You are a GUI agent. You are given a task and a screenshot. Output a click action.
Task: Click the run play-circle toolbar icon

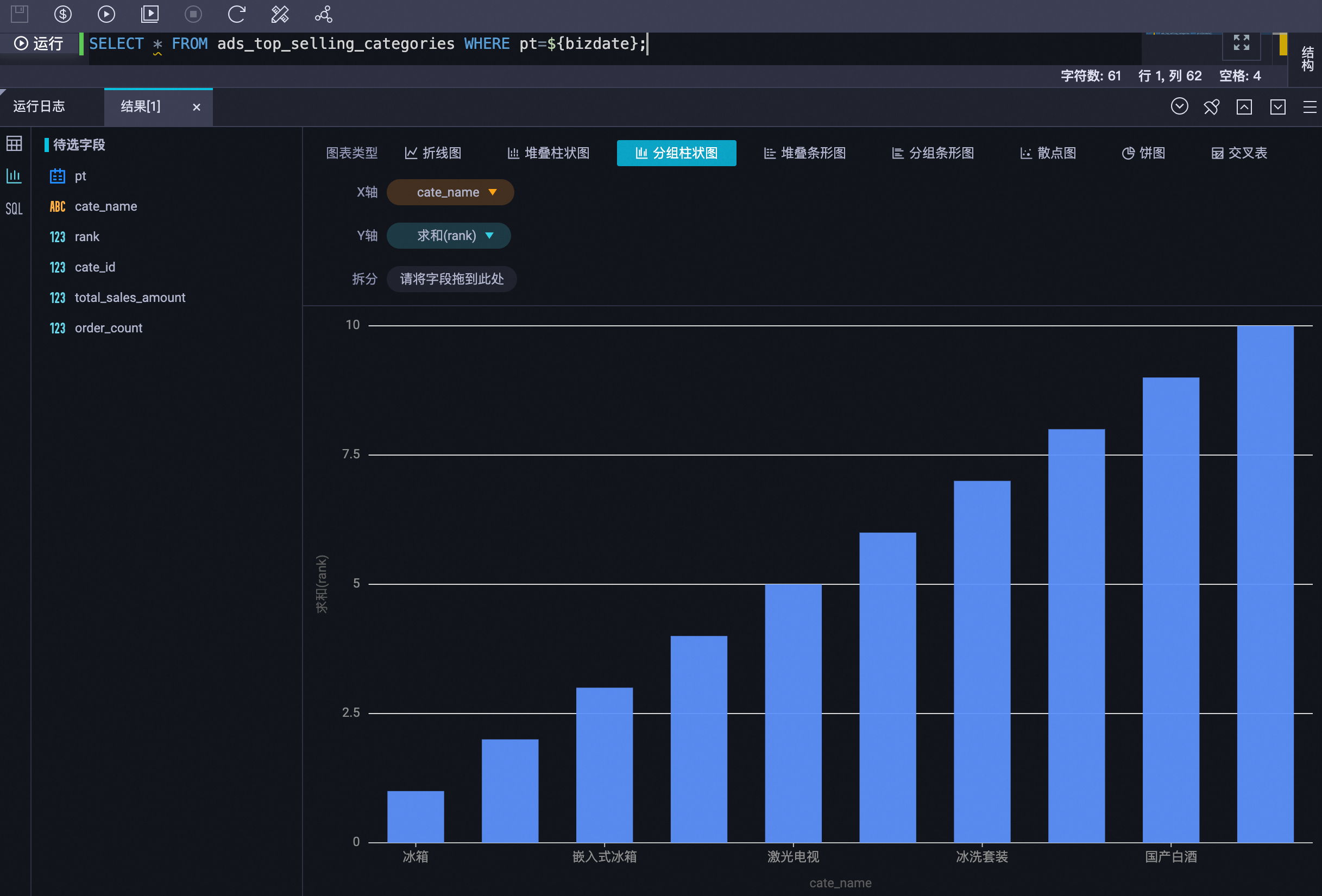pos(106,14)
